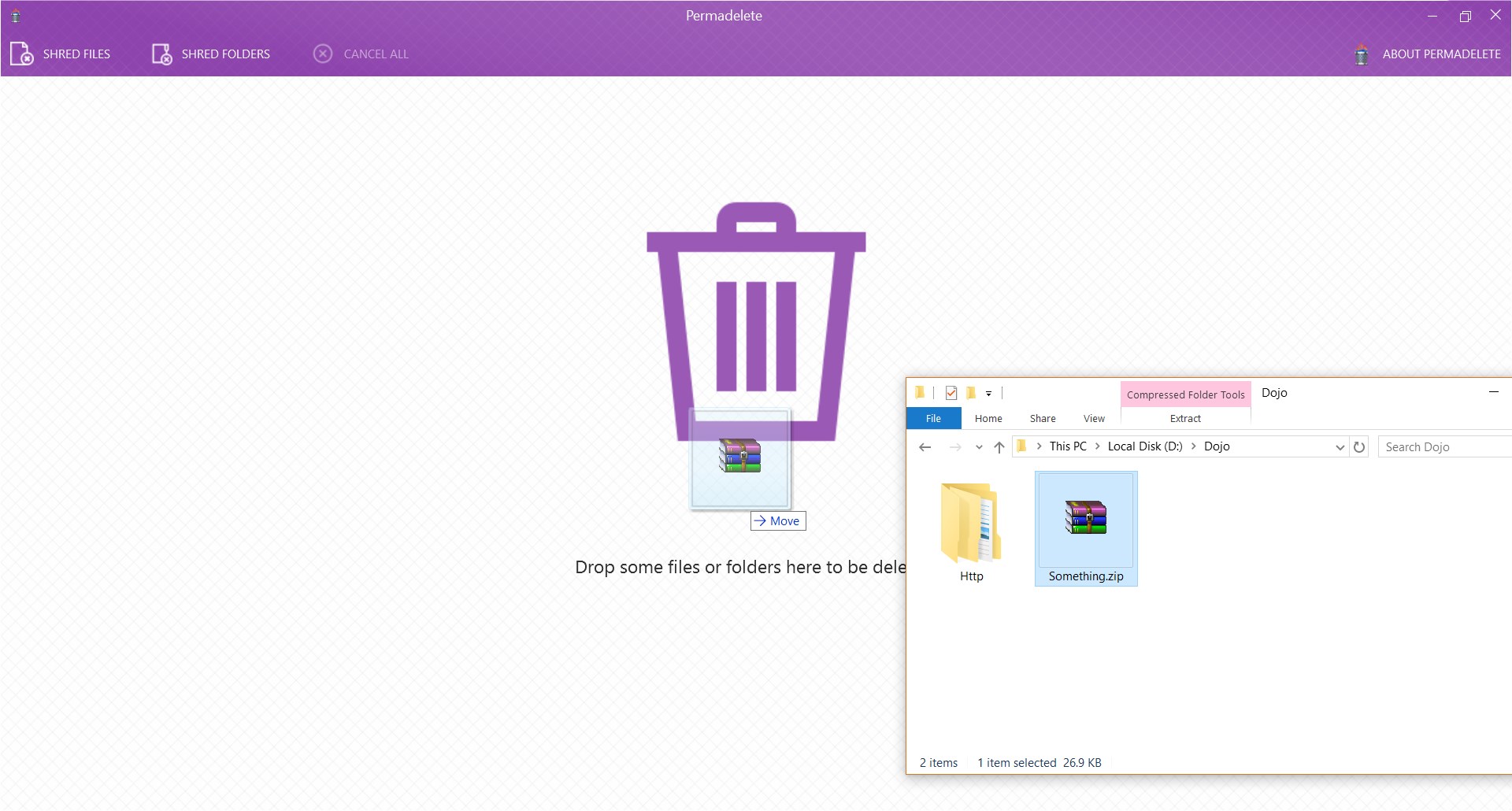
Task: Click the New Folder icon in Explorer toolbar
Action: pyautogui.click(x=971, y=392)
